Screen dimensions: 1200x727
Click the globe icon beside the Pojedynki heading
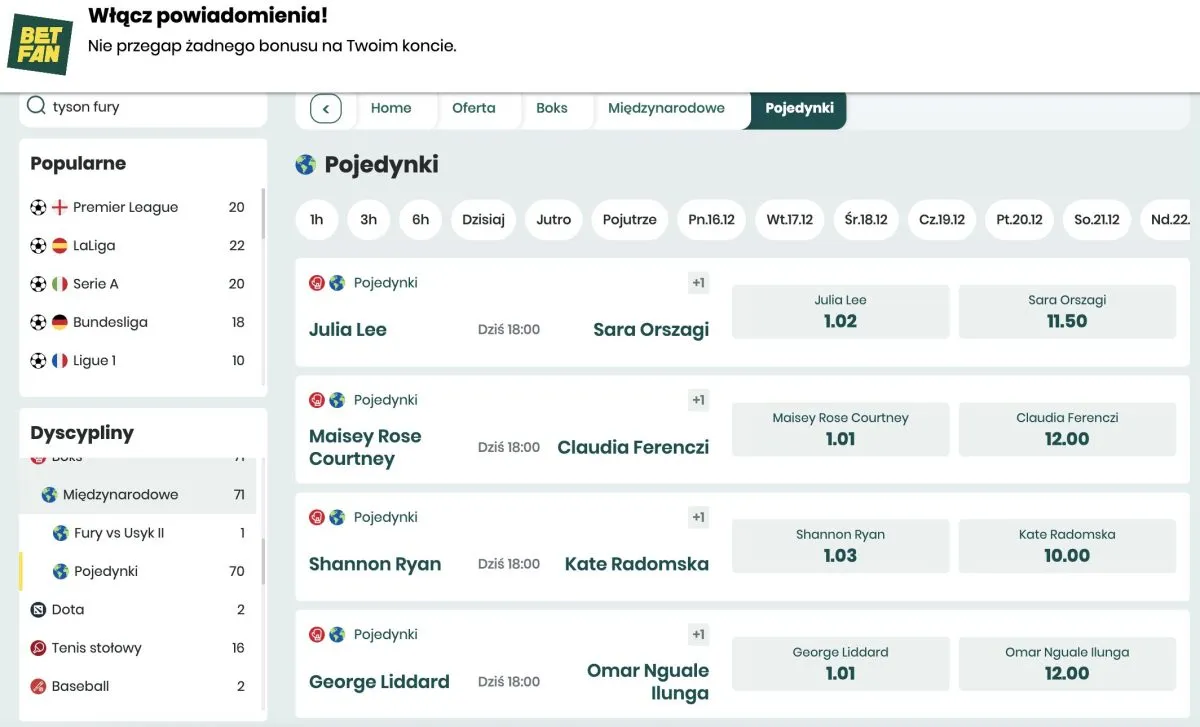(306, 165)
